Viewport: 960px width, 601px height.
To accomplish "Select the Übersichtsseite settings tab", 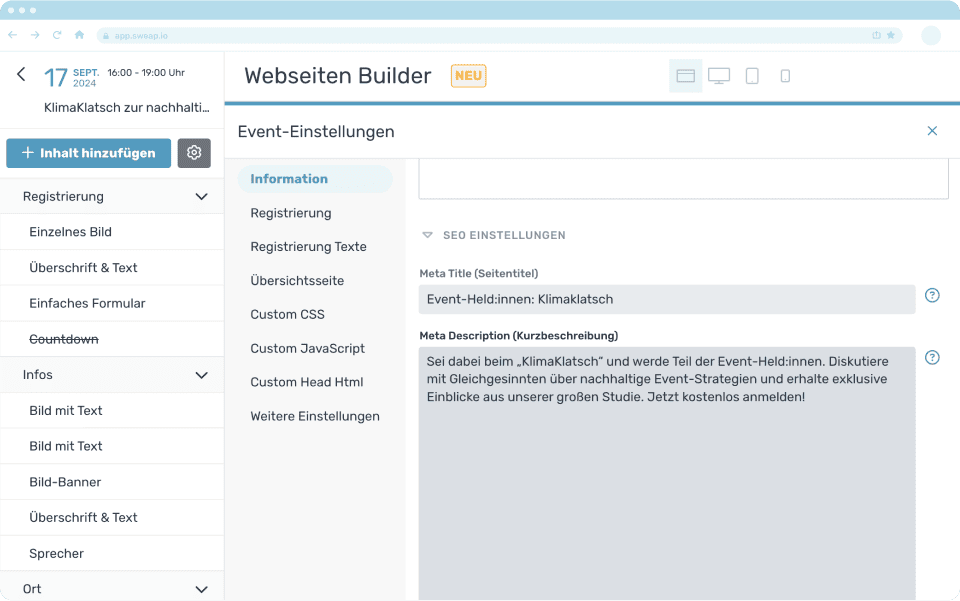I will (297, 281).
